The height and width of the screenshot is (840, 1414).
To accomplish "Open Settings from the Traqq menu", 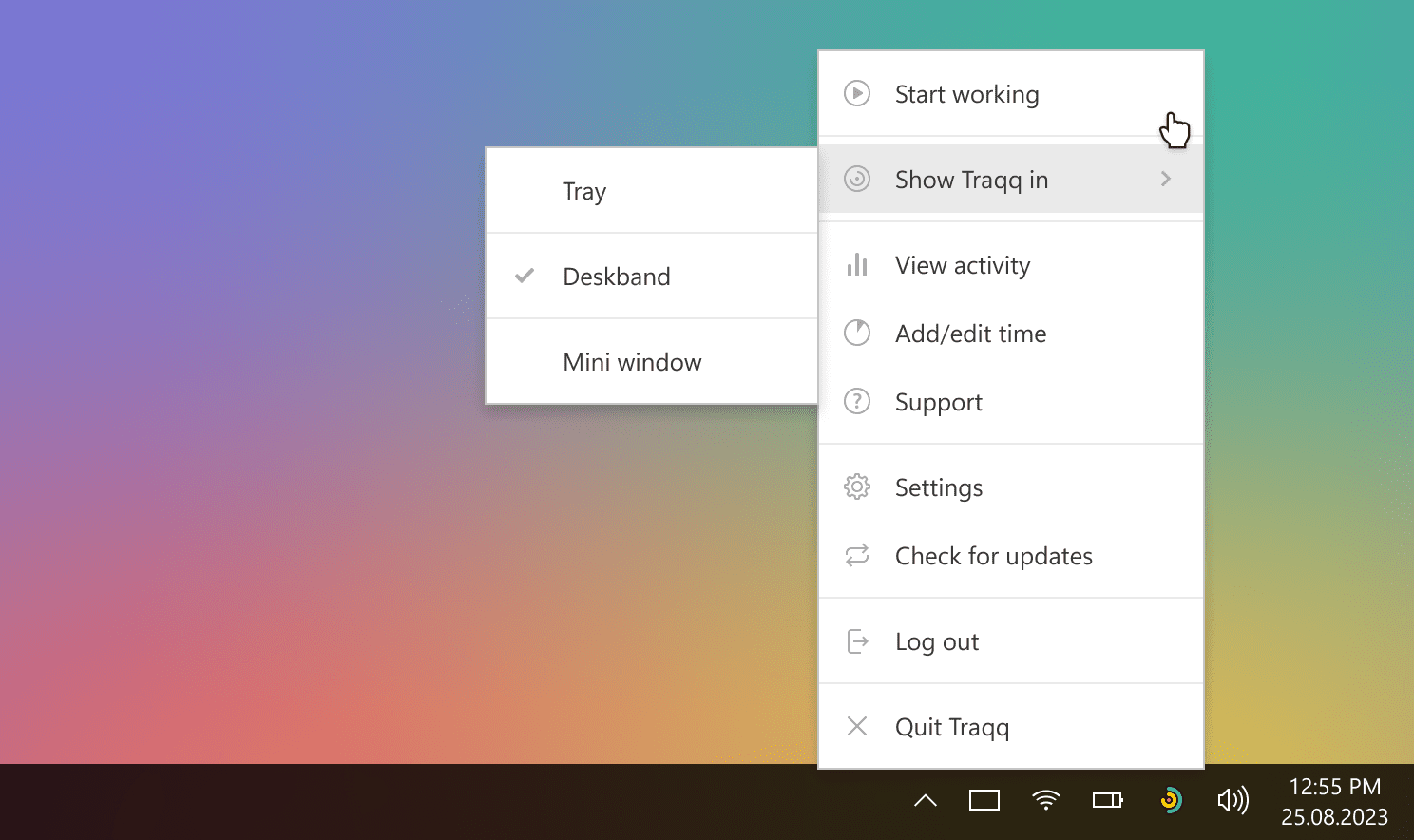I will pos(1011,487).
